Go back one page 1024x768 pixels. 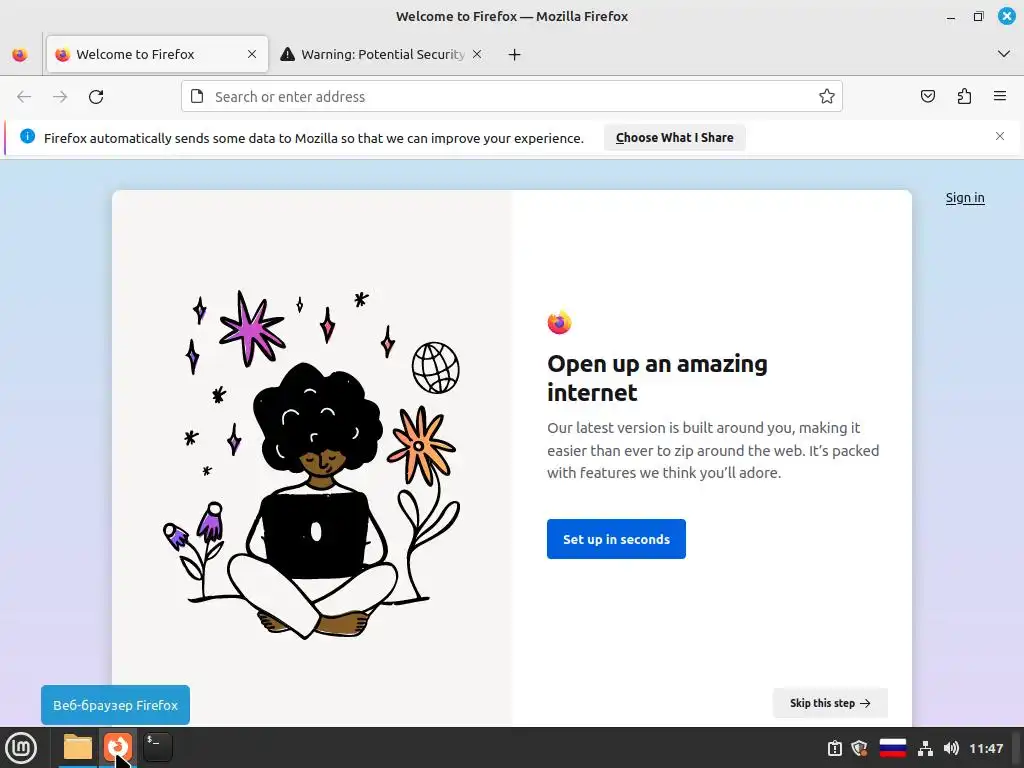(x=24, y=97)
